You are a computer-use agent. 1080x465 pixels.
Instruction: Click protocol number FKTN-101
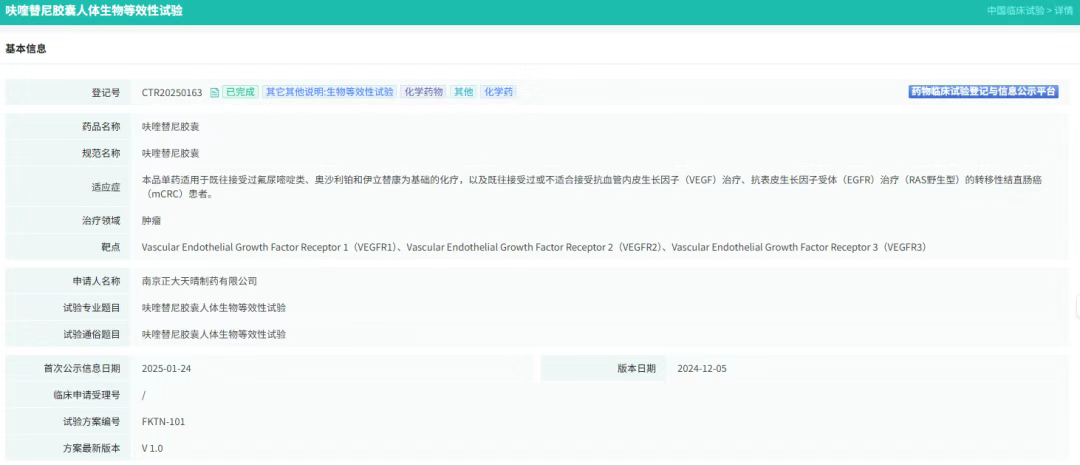point(163,422)
